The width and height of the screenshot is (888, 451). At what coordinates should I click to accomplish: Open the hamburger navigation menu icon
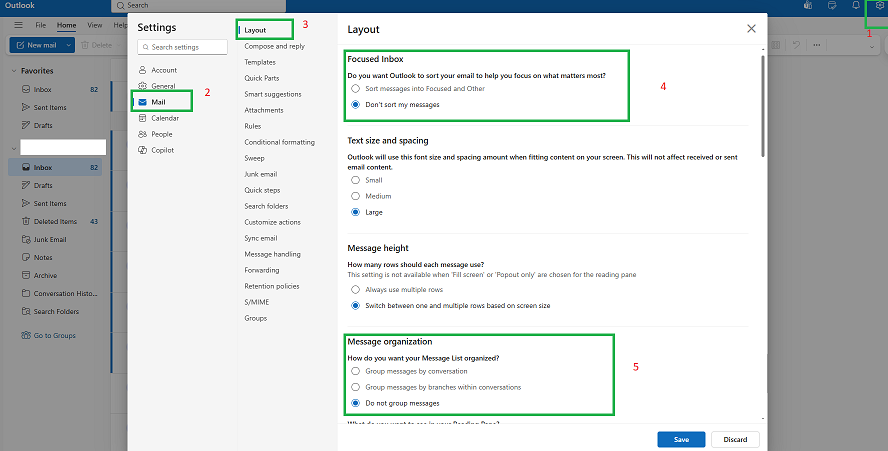pyautogui.click(x=19, y=25)
